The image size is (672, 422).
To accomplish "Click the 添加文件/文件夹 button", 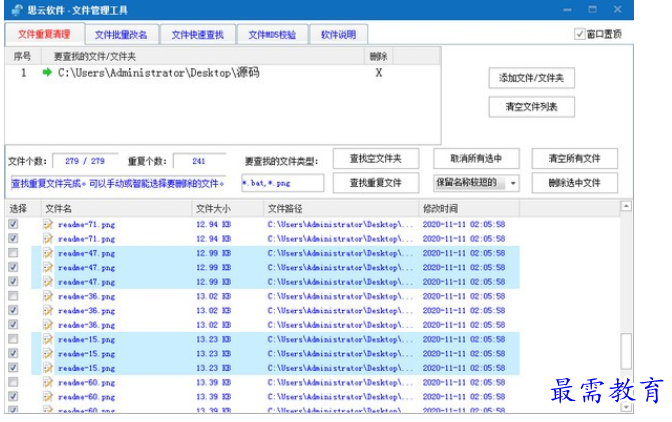I will coord(531,78).
